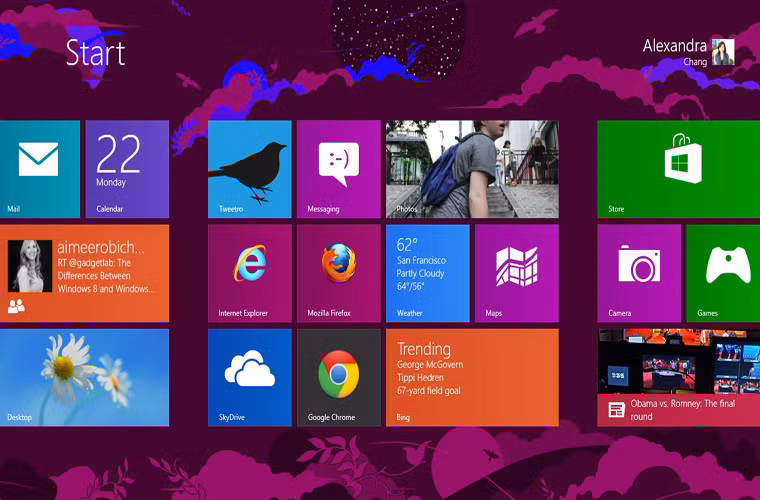The image size is (760, 500).
Task: Open the Camera tile
Action: click(x=639, y=273)
